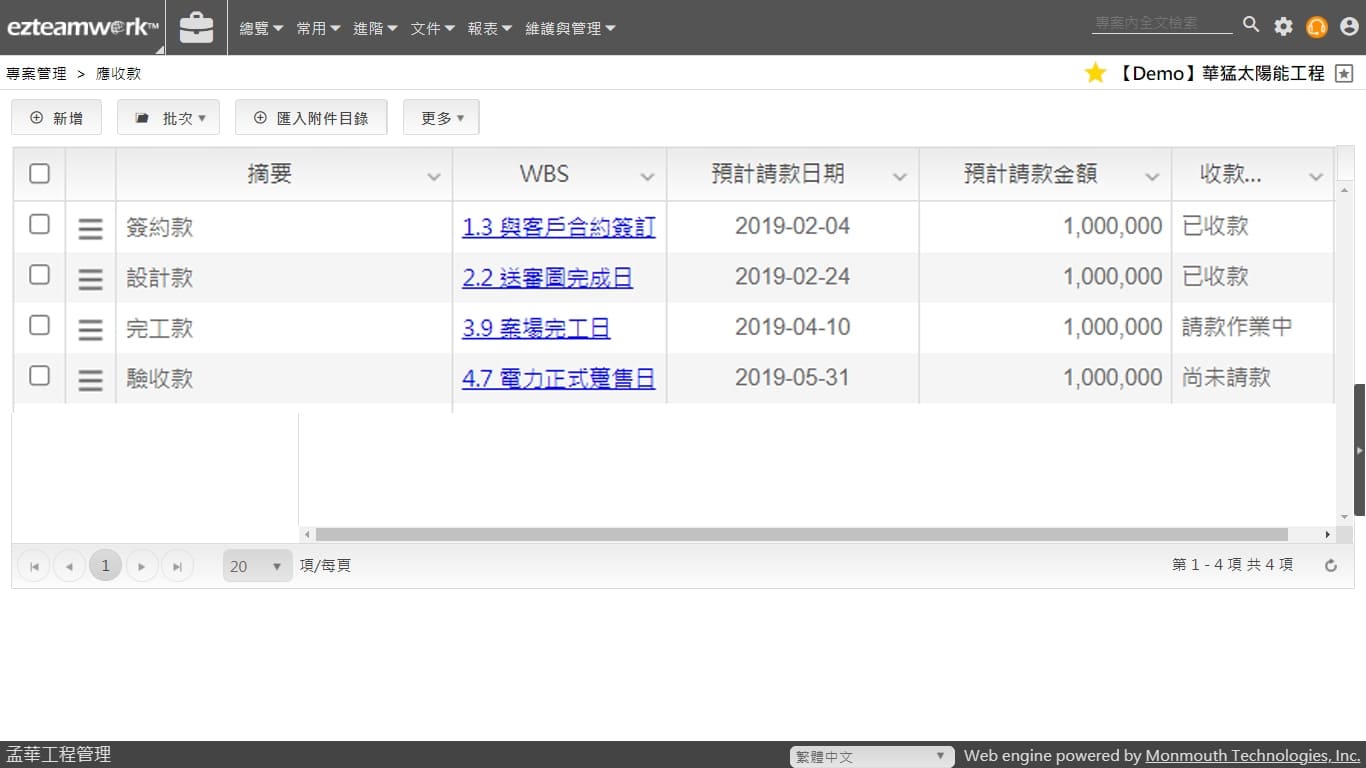Open the 維護與管理 menu

(570, 29)
